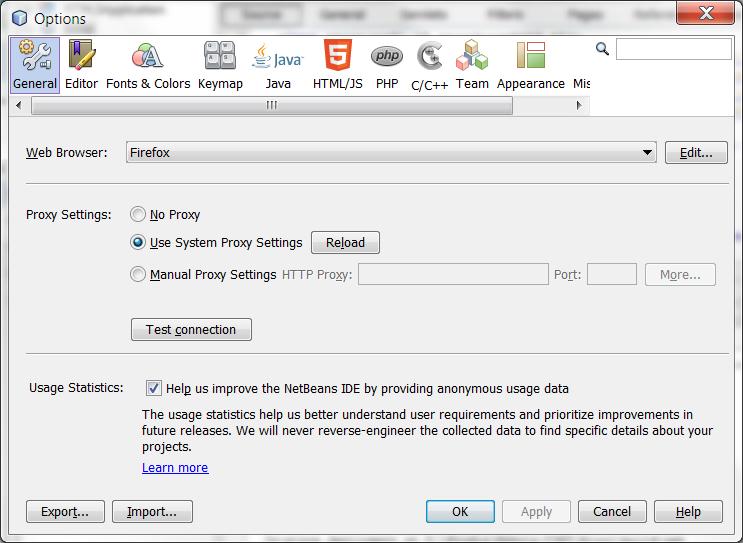Click the Reload proxy settings button
This screenshot has width=743, height=543.
(x=345, y=243)
